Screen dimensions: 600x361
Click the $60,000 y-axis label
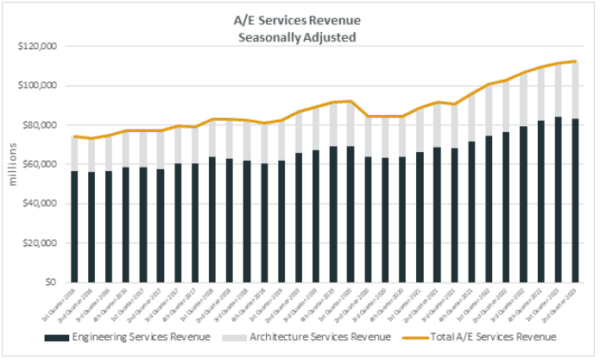pyautogui.click(x=39, y=164)
